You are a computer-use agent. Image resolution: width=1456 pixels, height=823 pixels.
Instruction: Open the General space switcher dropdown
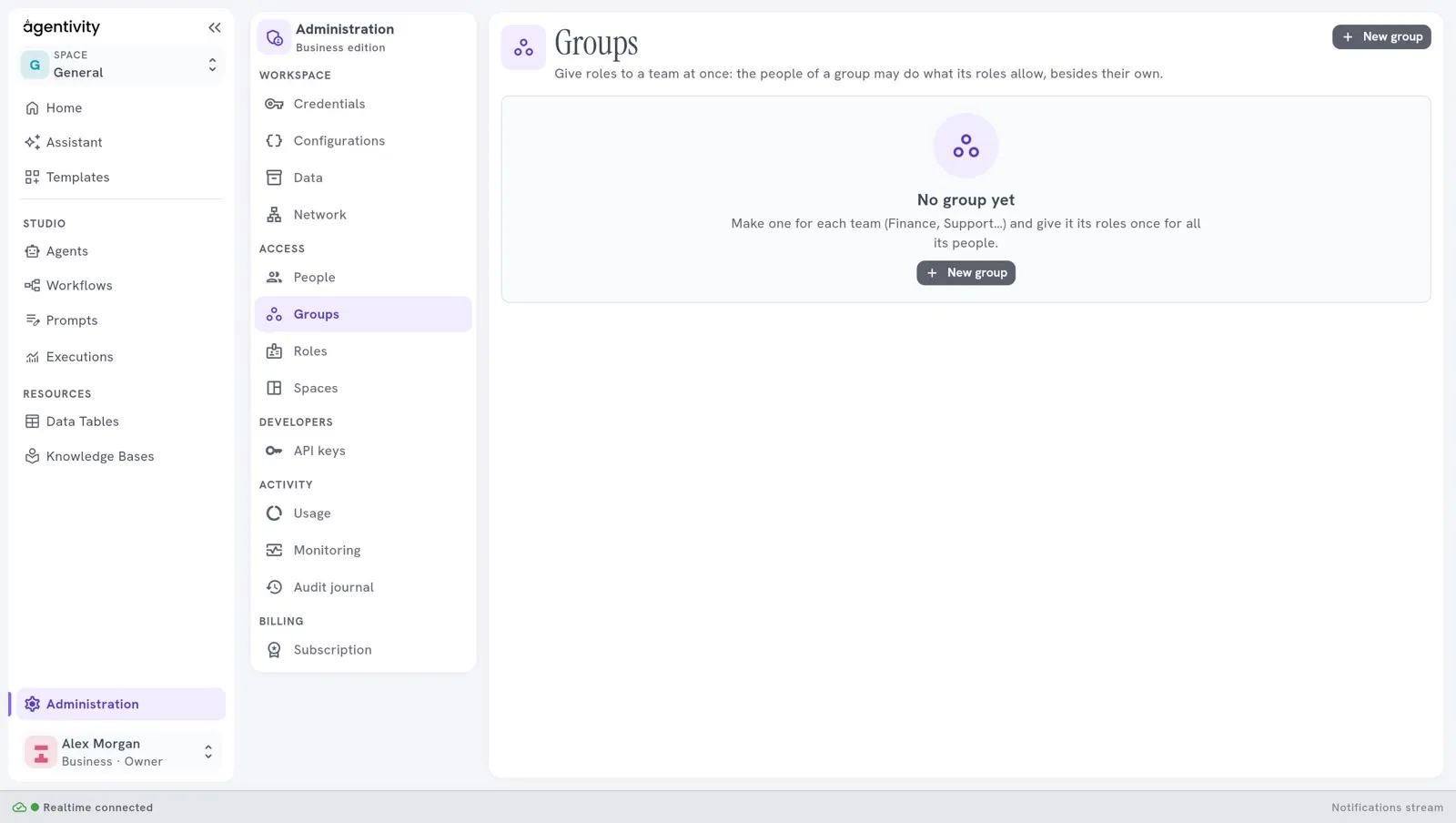121,65
